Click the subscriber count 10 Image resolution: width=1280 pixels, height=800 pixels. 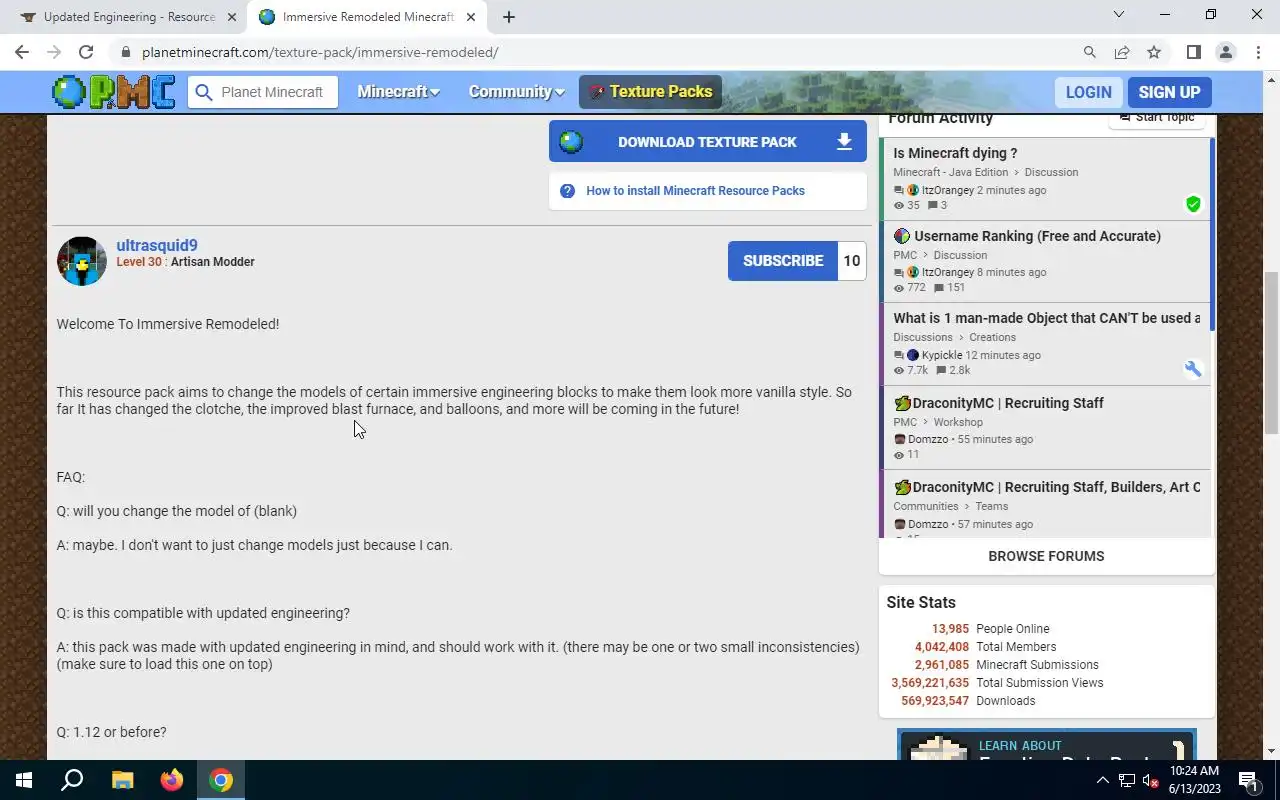pos(852,261)
